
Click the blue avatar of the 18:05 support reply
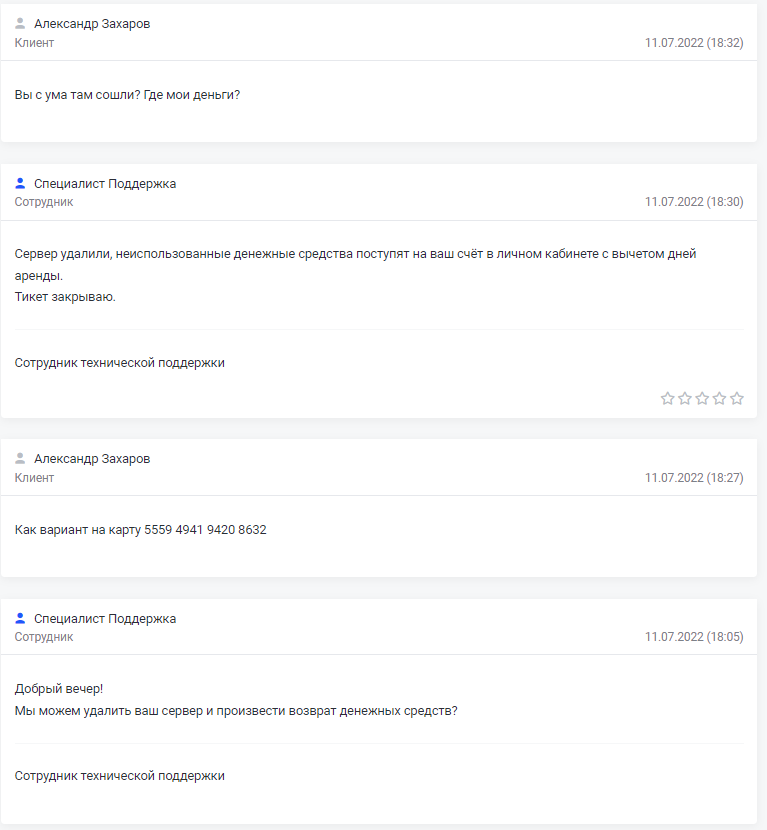[x=20, y=618]
